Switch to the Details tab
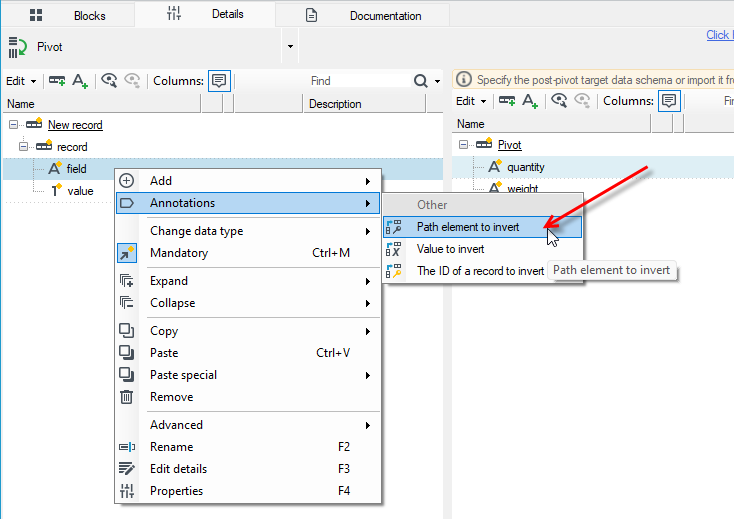 point(205,15)
